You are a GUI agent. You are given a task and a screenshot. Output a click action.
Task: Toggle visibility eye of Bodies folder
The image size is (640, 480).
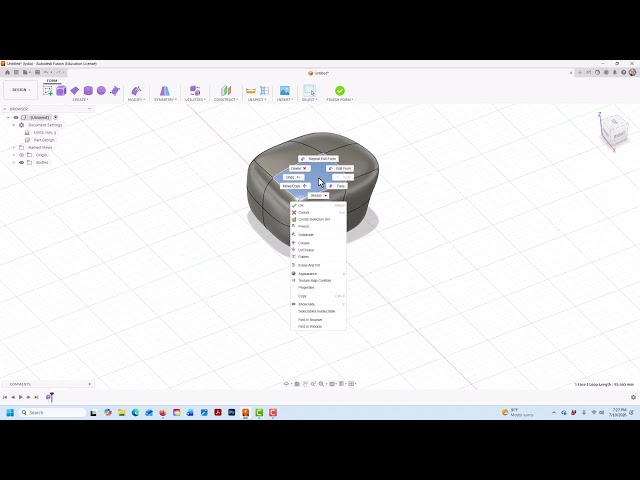pyautogui.click(x=22, y=162)
